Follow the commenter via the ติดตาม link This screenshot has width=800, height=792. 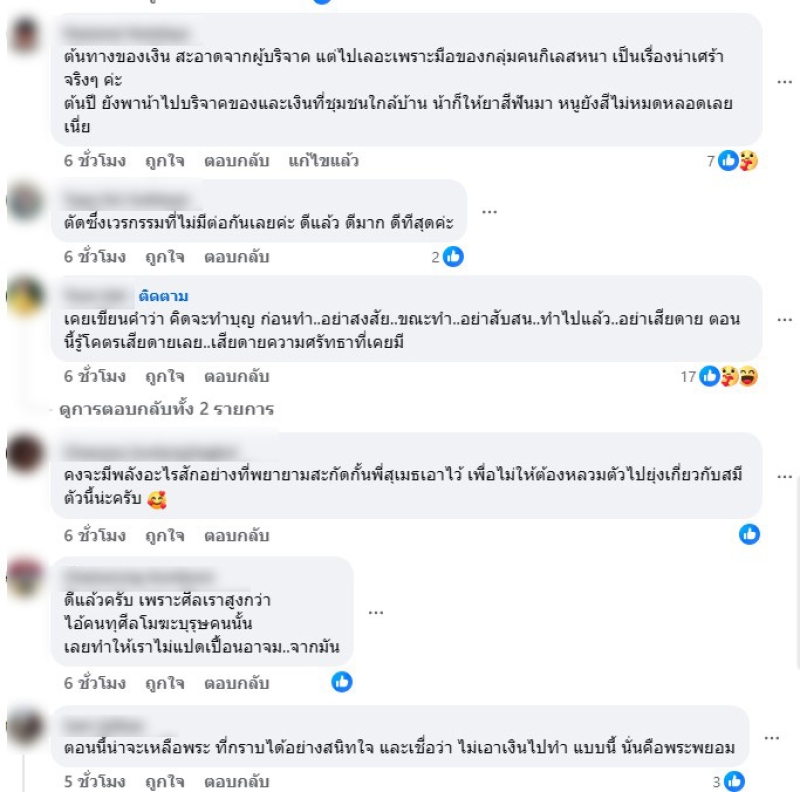pyautogui.click(x=163, y=296)
